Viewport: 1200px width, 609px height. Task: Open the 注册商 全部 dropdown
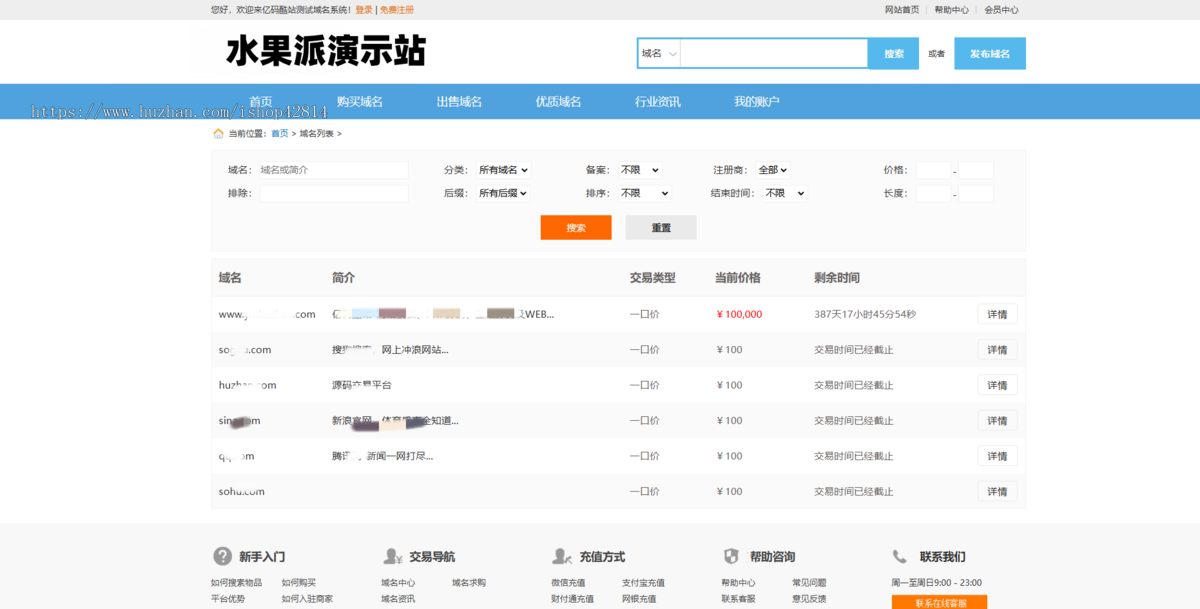(x=772, y=170)
